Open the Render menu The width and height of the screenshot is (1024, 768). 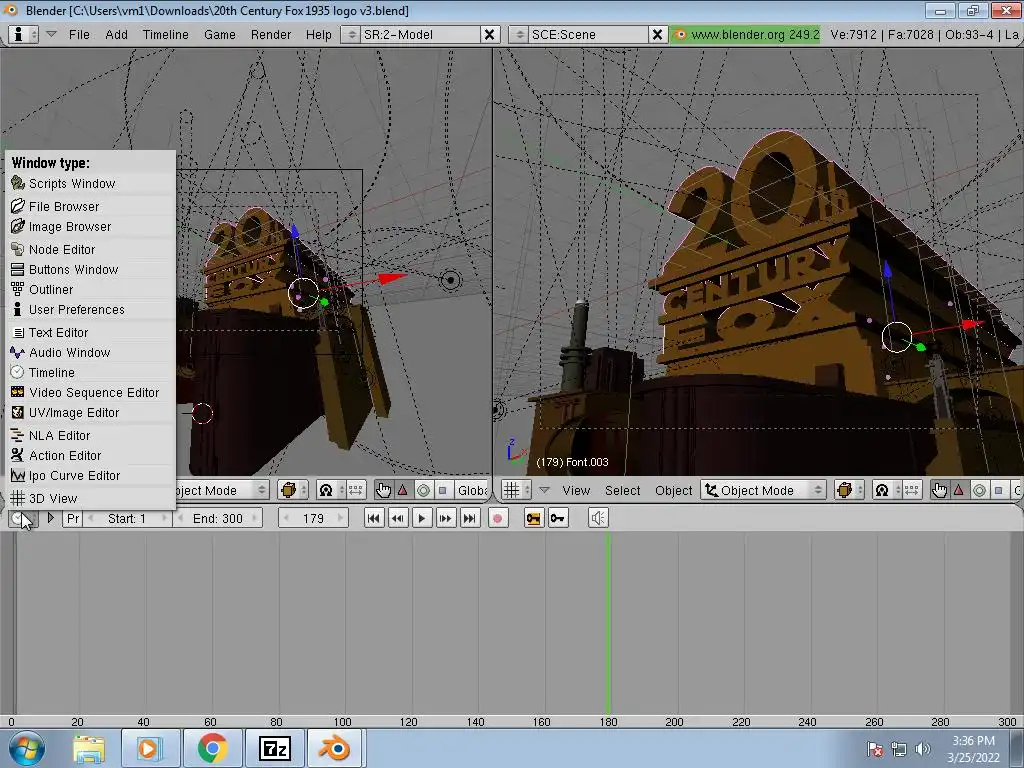tap(270, 35)
